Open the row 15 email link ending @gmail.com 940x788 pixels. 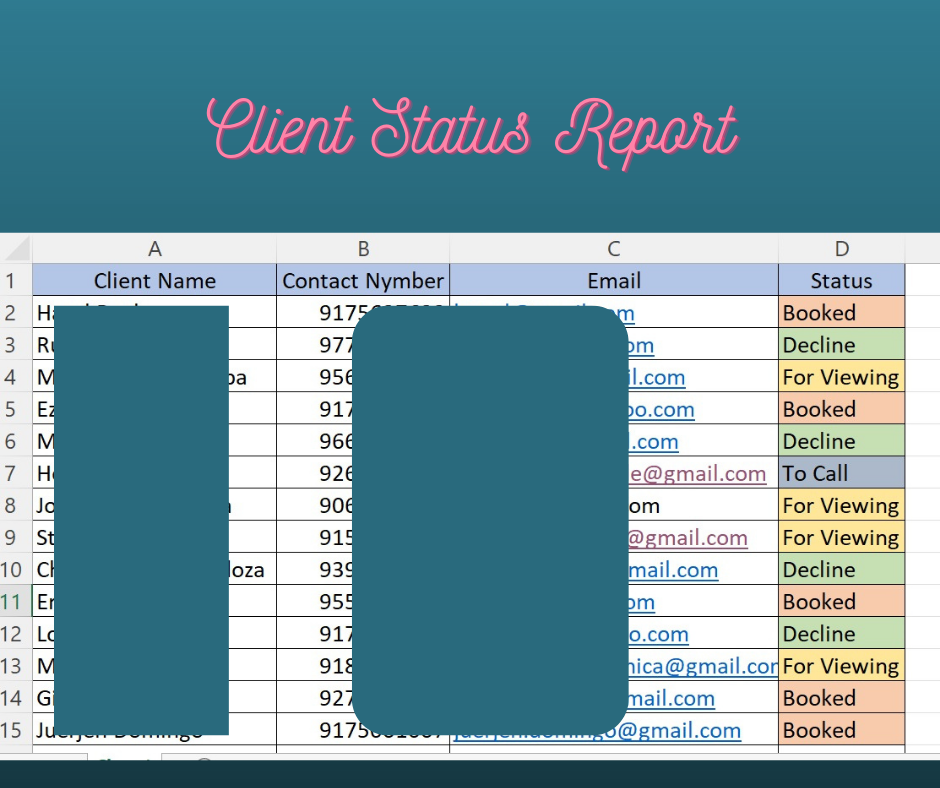click(x=597, y=730)
